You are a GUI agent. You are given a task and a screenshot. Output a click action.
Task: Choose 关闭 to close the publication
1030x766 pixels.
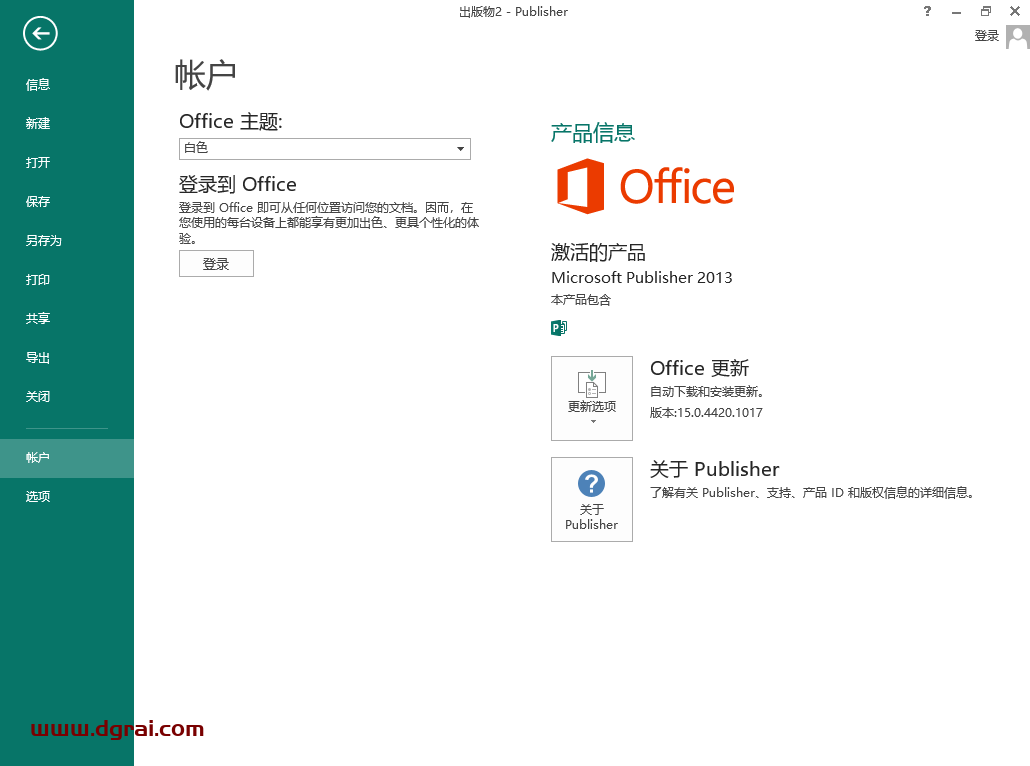37,397
